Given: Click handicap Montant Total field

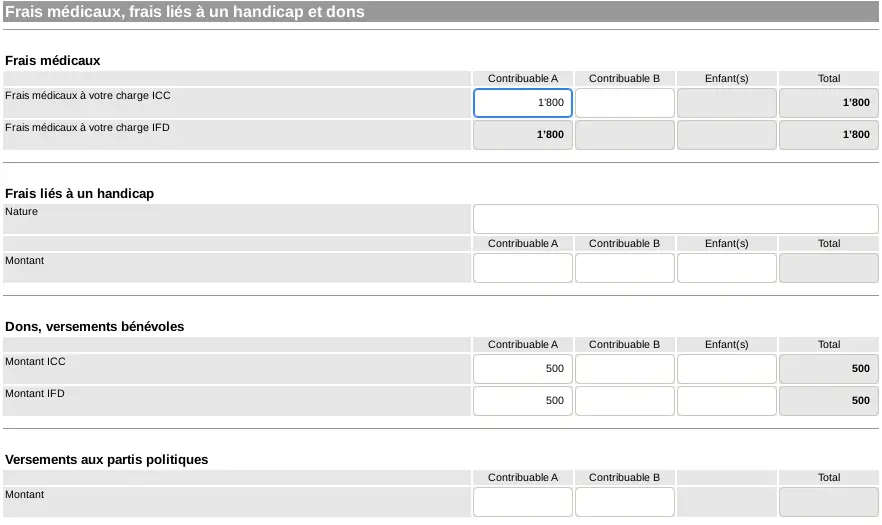Looking at the screenshot, I should pyautogui.click(x=829, y=268).
